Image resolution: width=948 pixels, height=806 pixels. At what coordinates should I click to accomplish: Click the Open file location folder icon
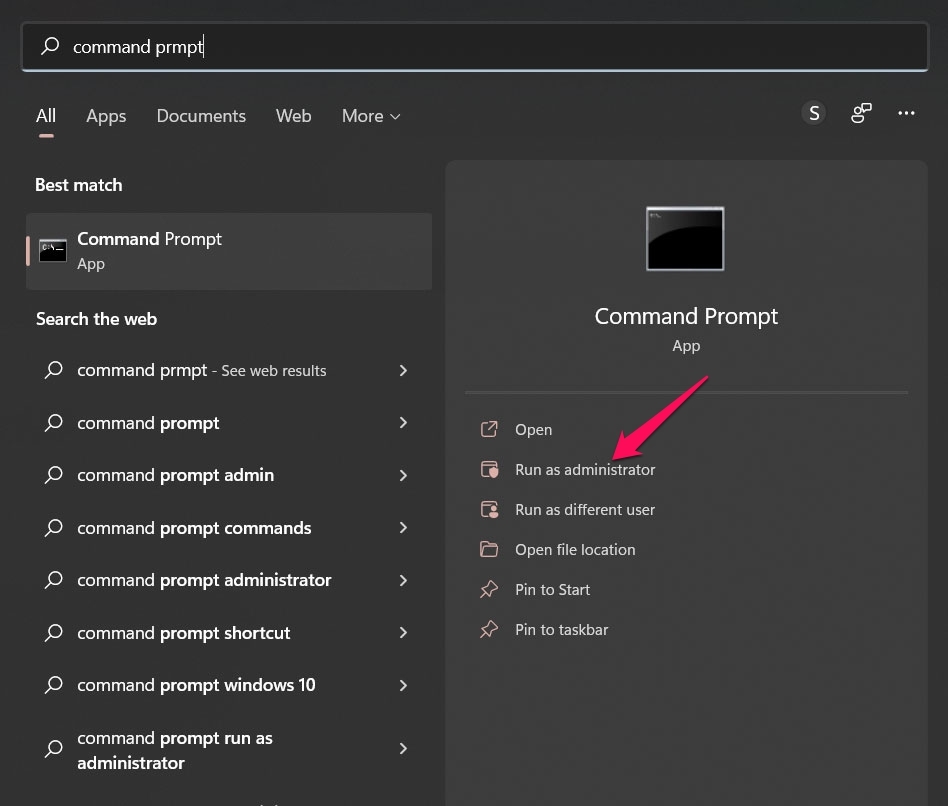click(x=489, y=549)
